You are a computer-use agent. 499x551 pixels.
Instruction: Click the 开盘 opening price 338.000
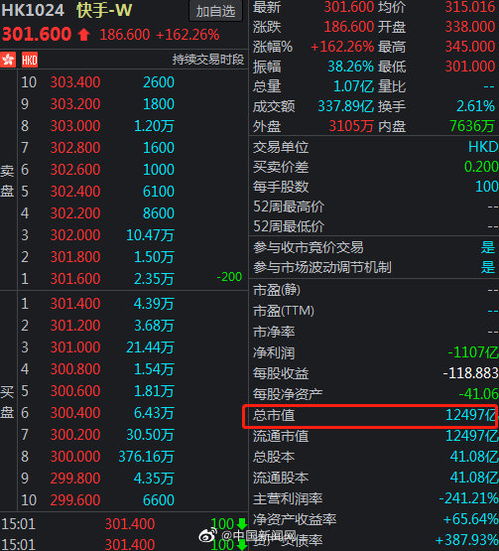(470, 27)
